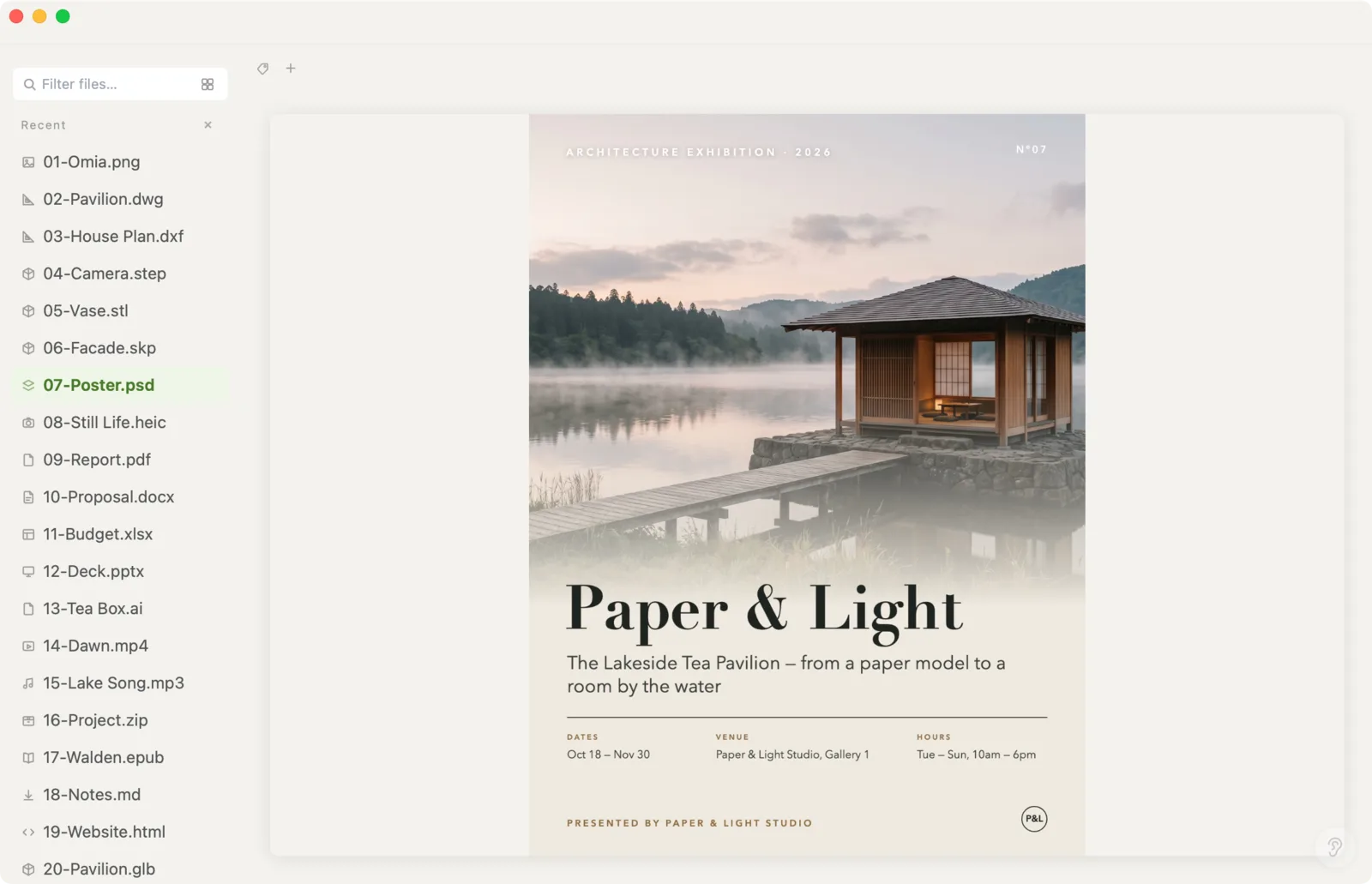Open 06-Facade.skp from the file list
Screen dimensions: 1372x884
[120, 348]
